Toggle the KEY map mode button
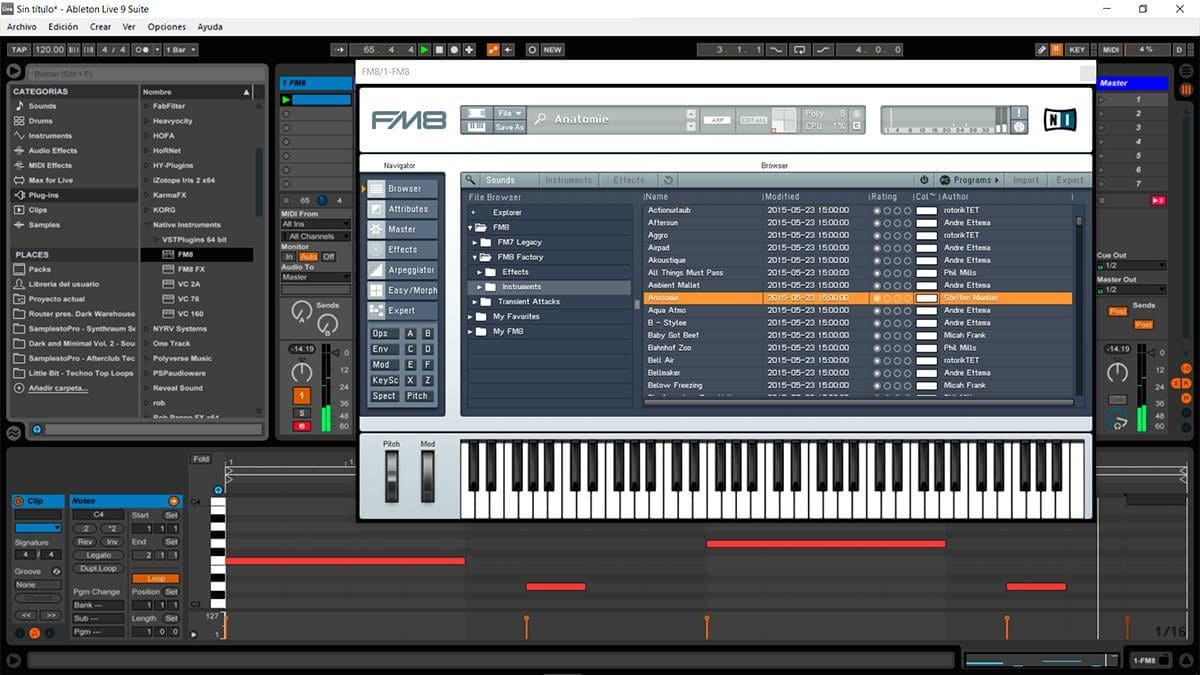 pyautogui.click(x=1077, y=49)
